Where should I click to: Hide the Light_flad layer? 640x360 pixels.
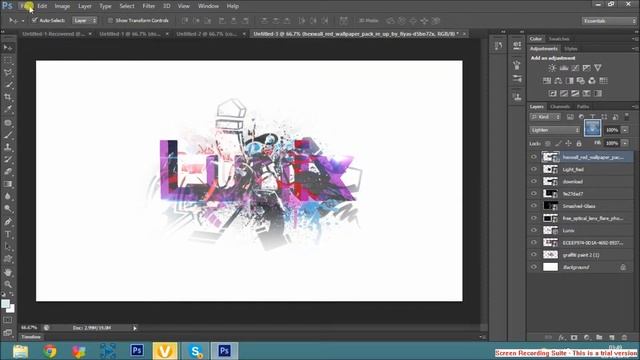534,169
